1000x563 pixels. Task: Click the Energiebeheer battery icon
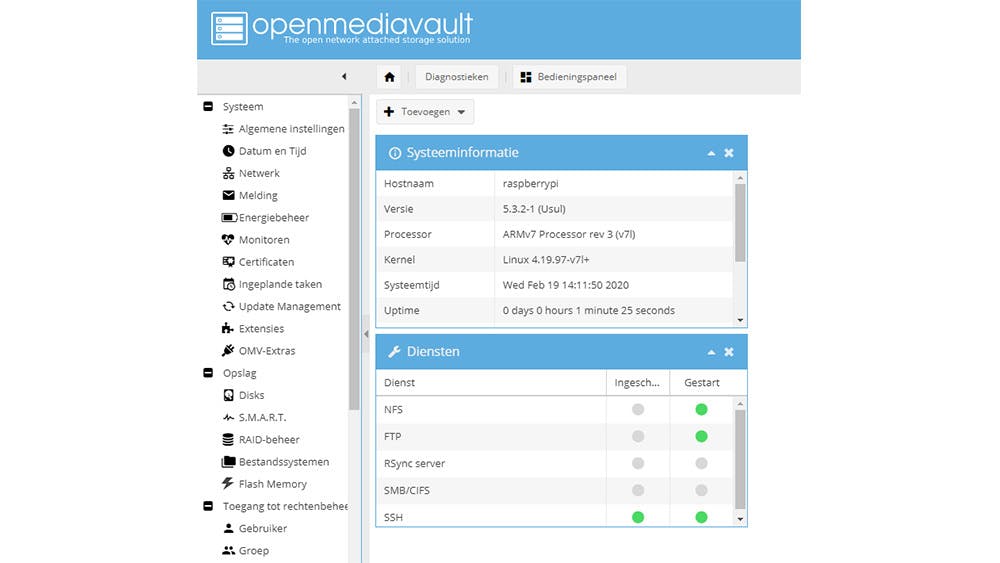[229, 217]
